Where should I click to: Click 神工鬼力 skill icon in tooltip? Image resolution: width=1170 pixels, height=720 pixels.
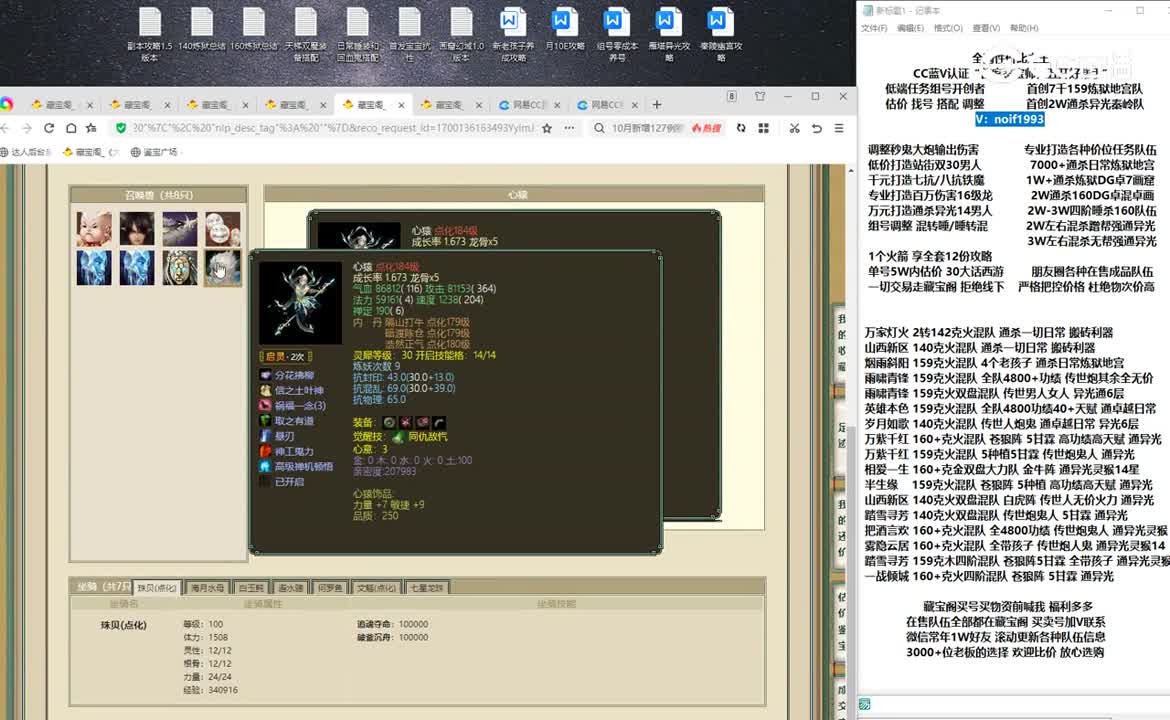[x=265, y=451]
